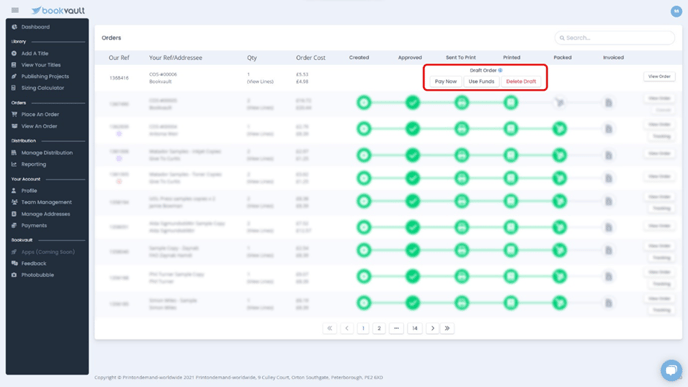
Task: Click the Order Cost column header
Action: pos(311,58)
